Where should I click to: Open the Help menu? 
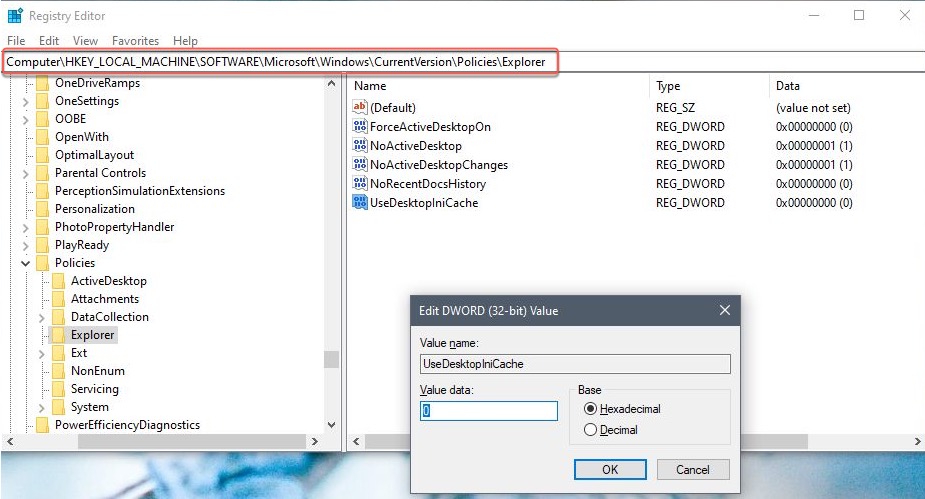pyautogui.click(x=185, y=41)
